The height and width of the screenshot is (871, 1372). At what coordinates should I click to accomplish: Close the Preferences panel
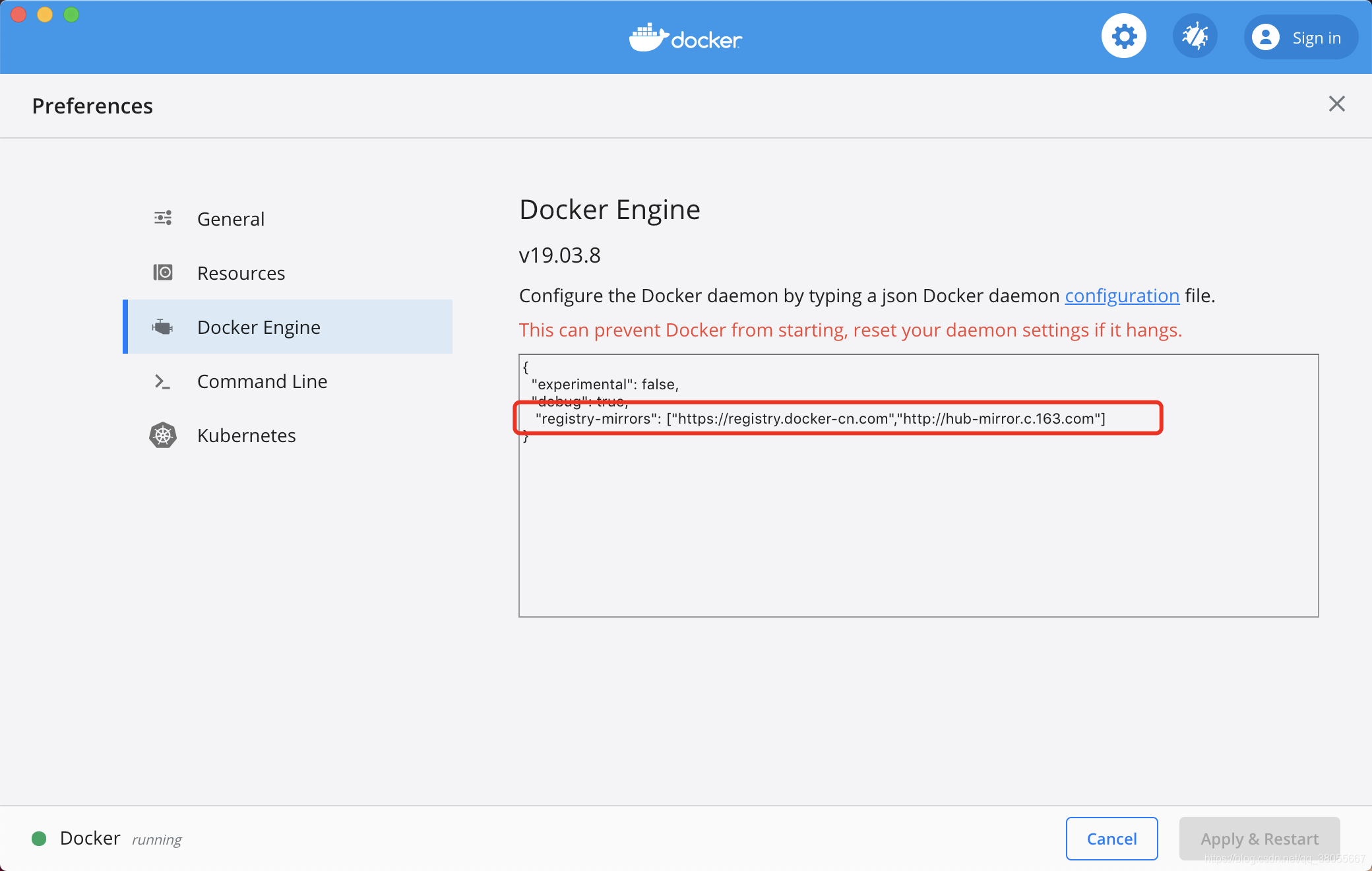coord(1336,104)
